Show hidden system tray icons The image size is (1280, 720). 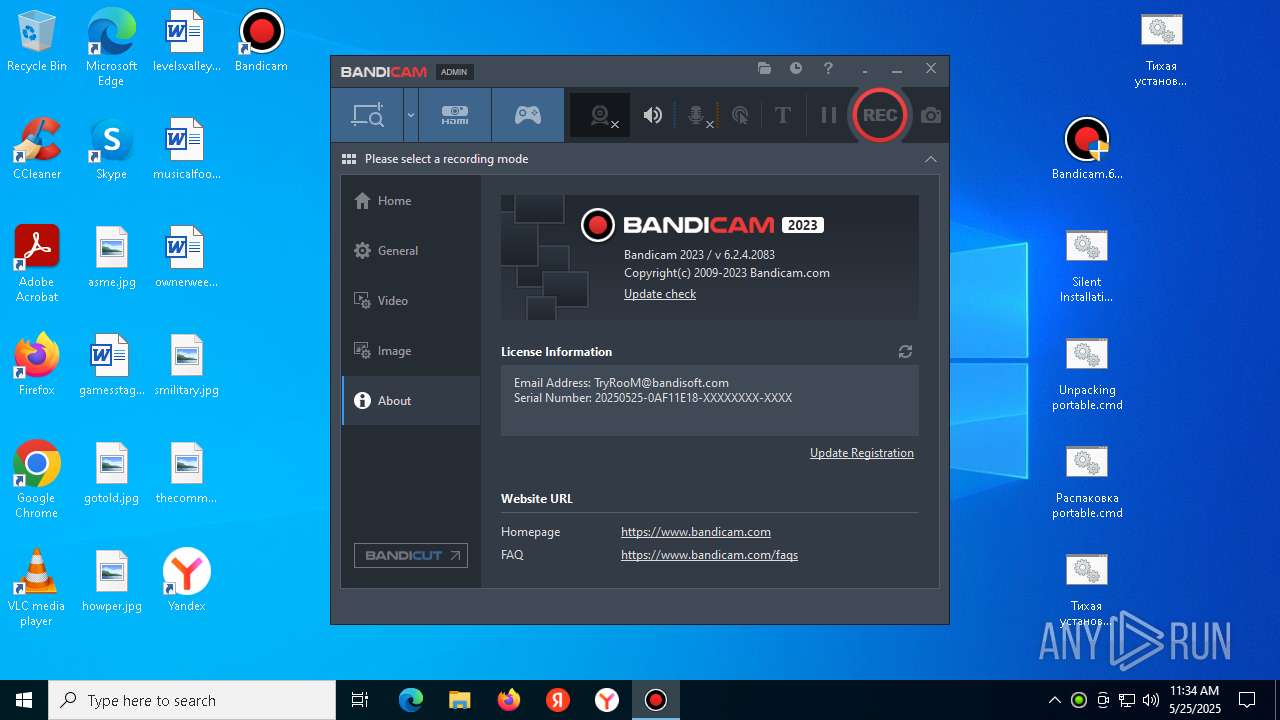[x=1054, y=700]
